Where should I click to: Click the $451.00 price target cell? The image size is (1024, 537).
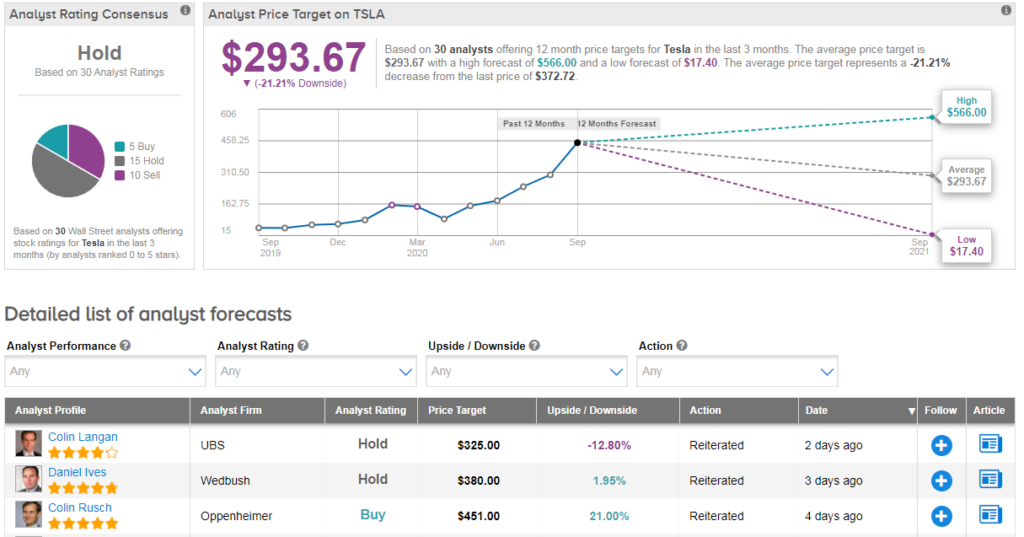pyautogui.click(x=479, y=516)
